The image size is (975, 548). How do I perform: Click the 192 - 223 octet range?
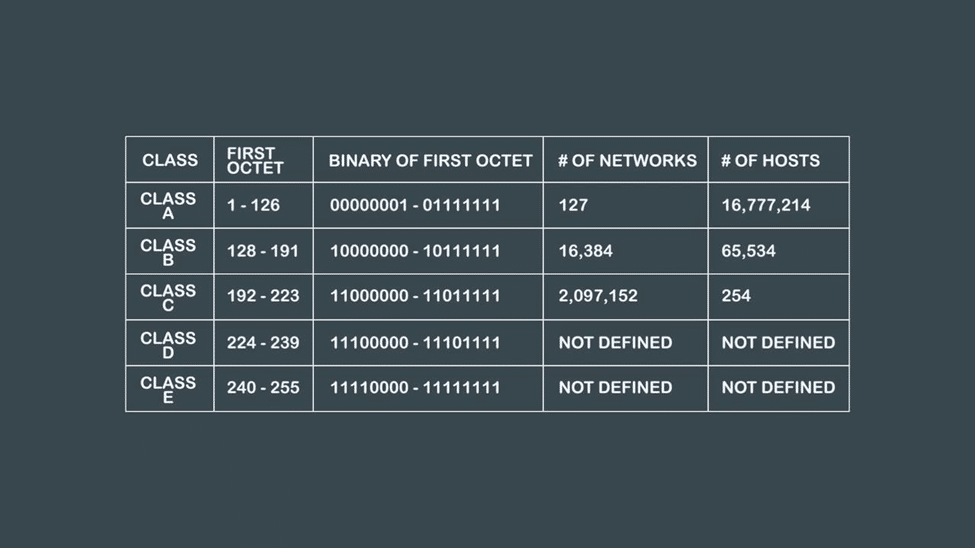coord(263,296)
